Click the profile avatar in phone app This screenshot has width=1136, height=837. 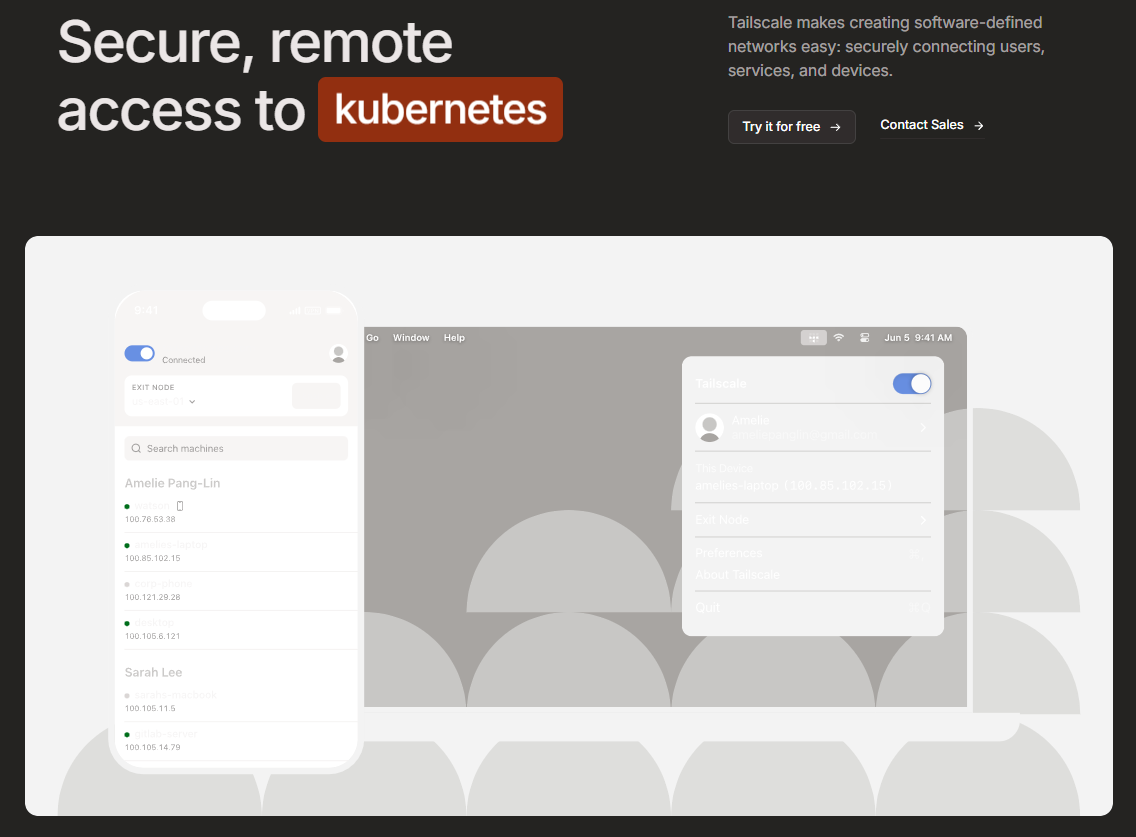[x=338, y=354]
